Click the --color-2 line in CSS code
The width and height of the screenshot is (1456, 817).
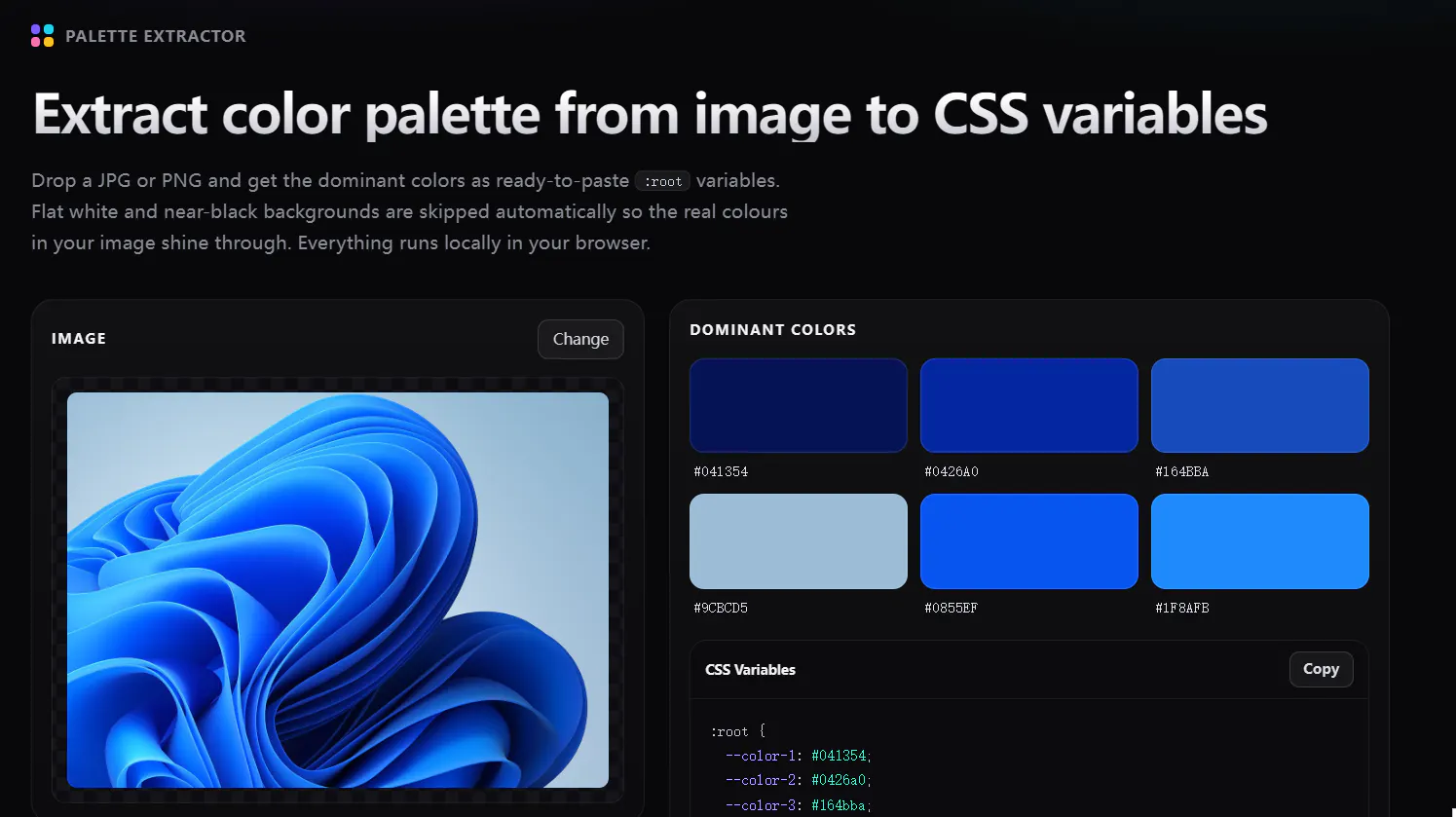pyautogui.click(x=799, y=780)
